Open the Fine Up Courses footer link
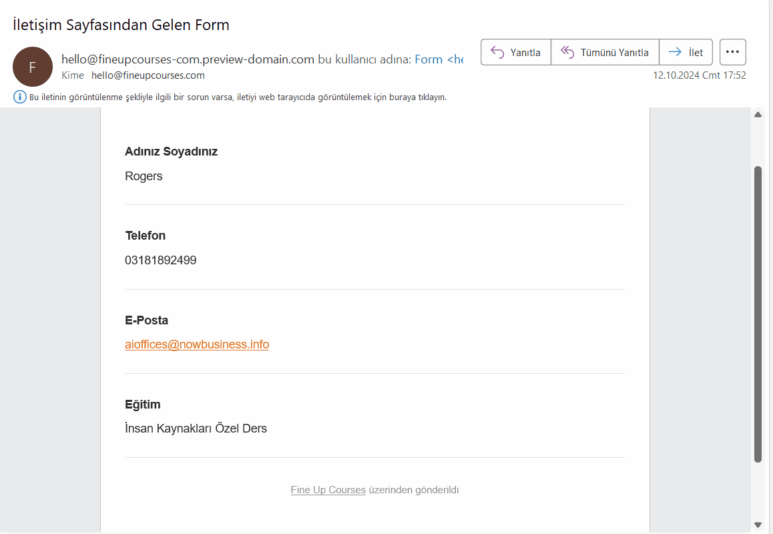The image size is (773, 534). [x=328, y=490]
